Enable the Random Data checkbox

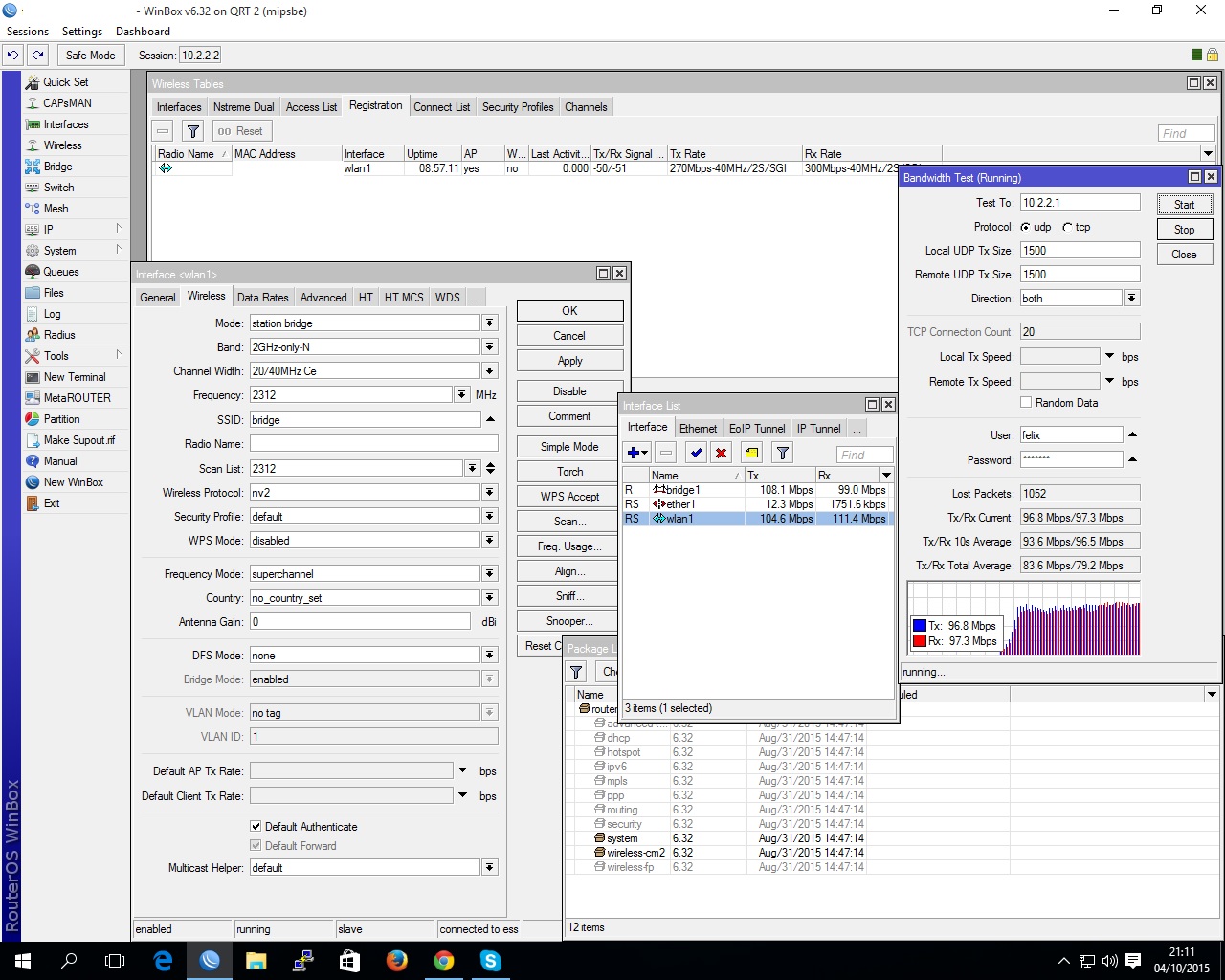click(x=1026, y=403)
